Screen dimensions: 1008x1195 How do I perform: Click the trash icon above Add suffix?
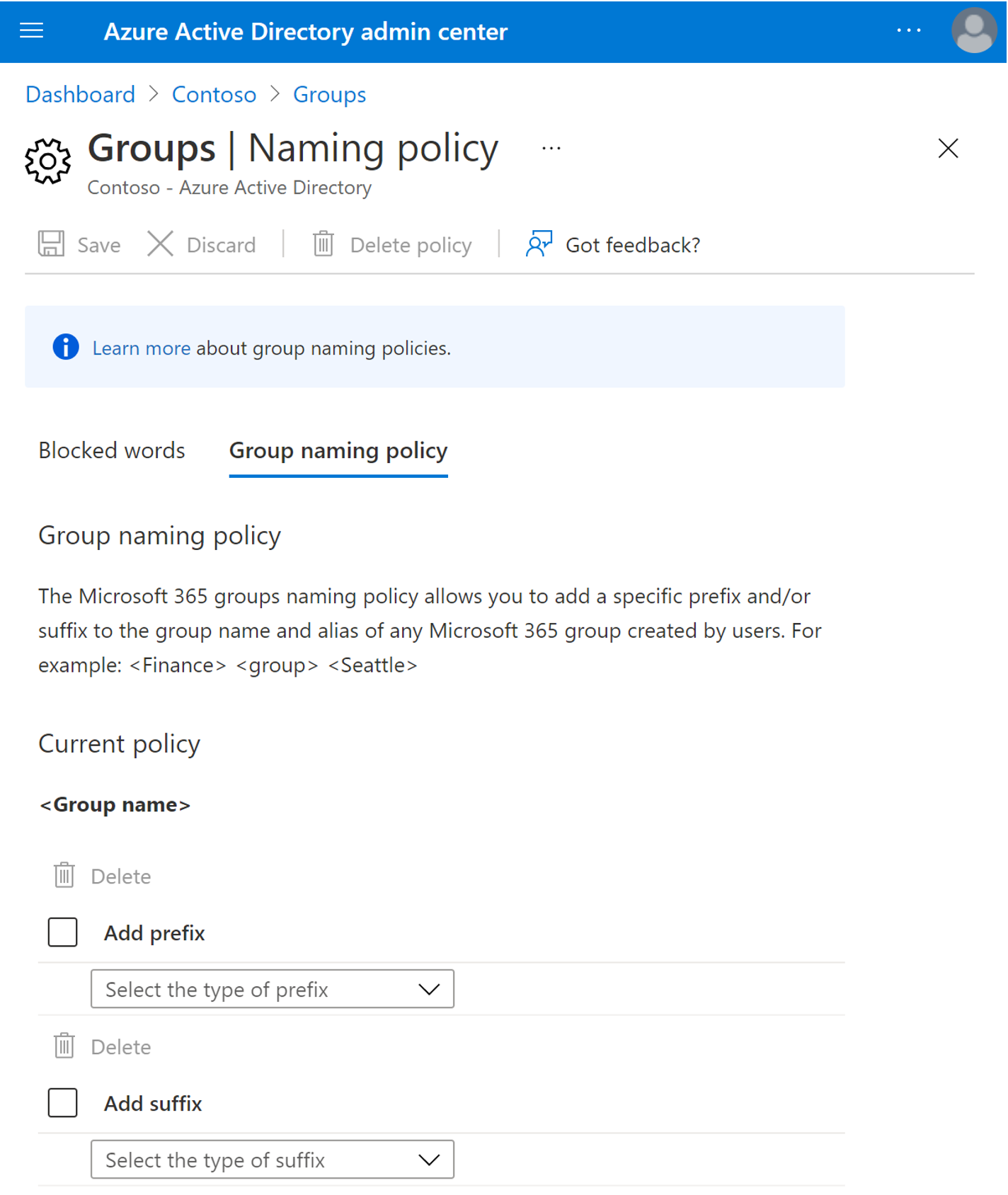pyautogui.click(x=64, y=1046)
